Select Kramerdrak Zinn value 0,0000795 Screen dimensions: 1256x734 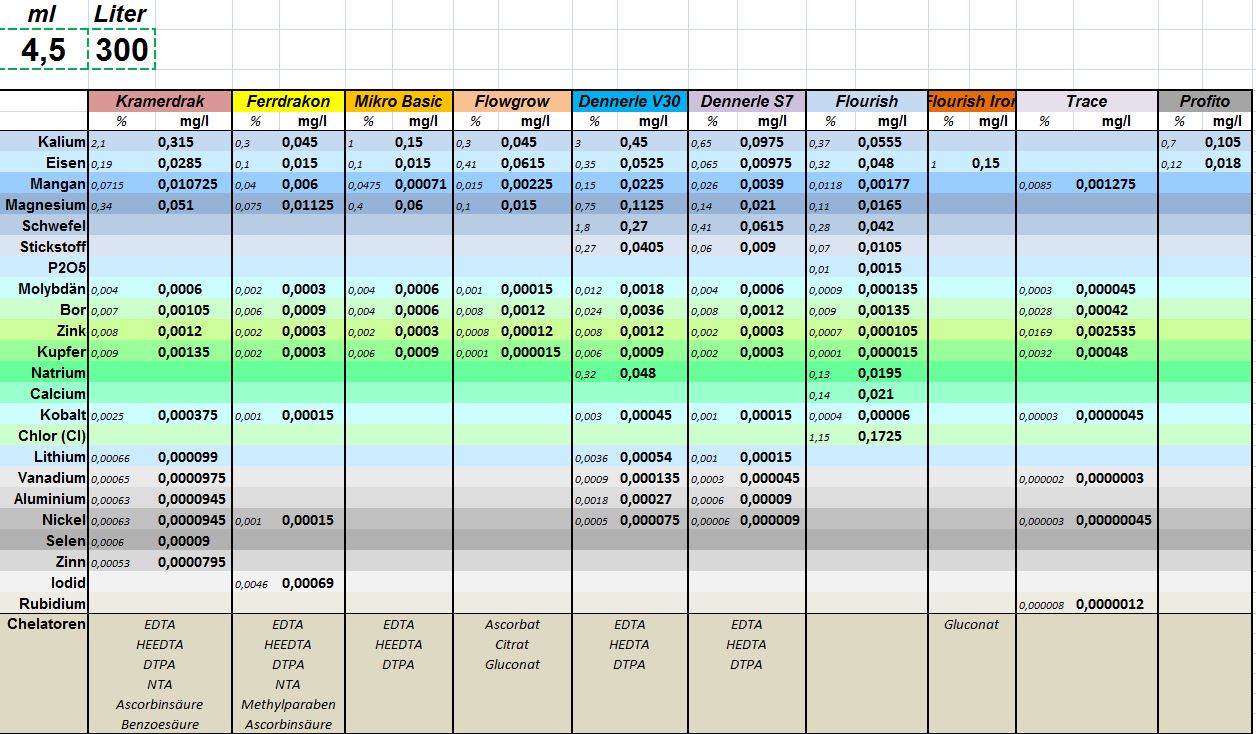point(192,562)
